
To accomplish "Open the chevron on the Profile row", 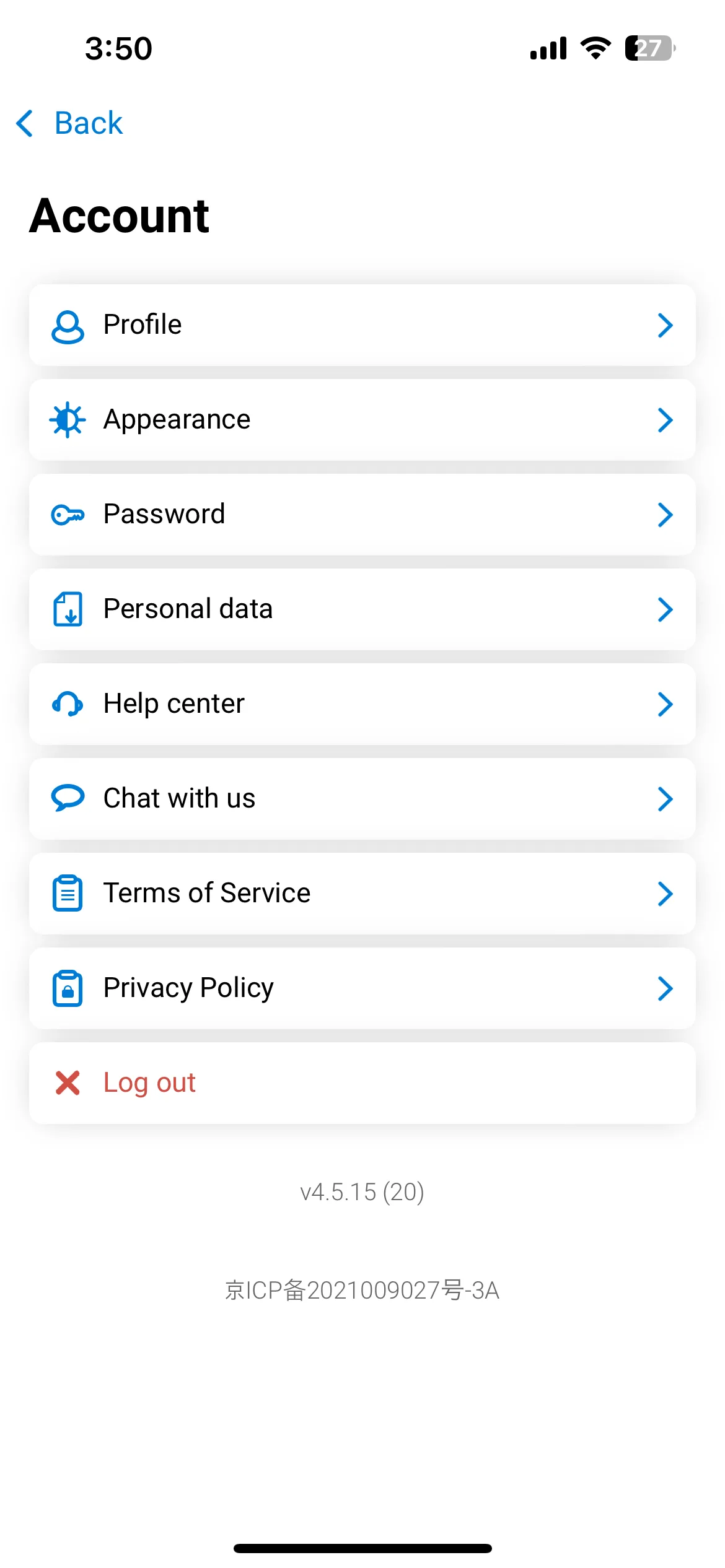I will pos(666,325).
